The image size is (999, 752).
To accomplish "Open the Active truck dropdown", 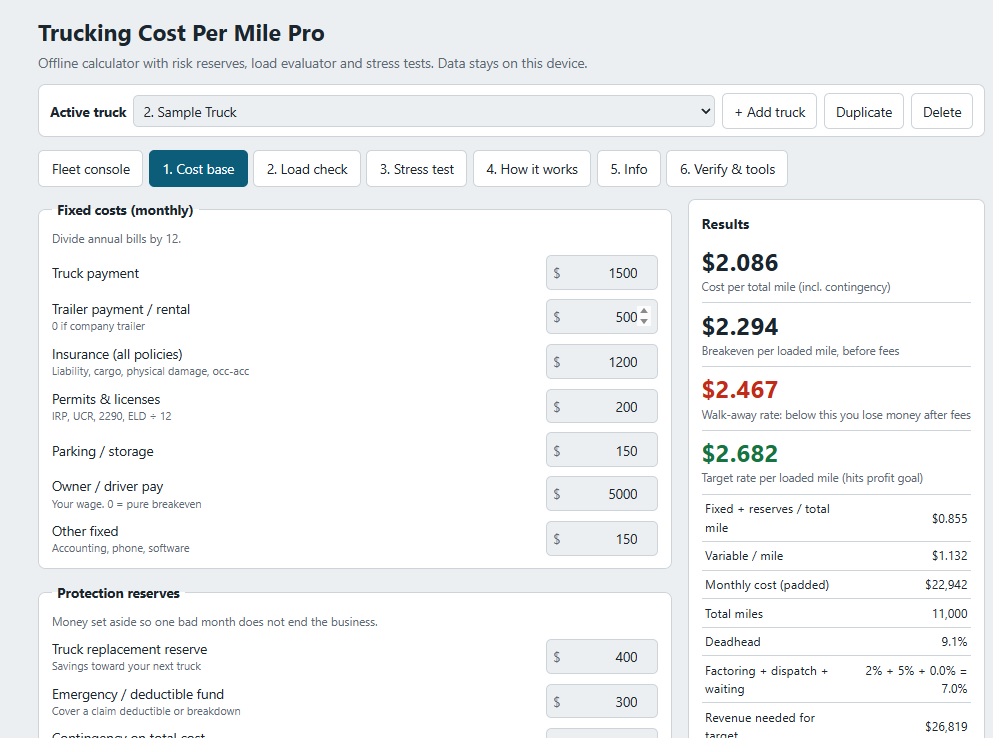I will [424, 112].
